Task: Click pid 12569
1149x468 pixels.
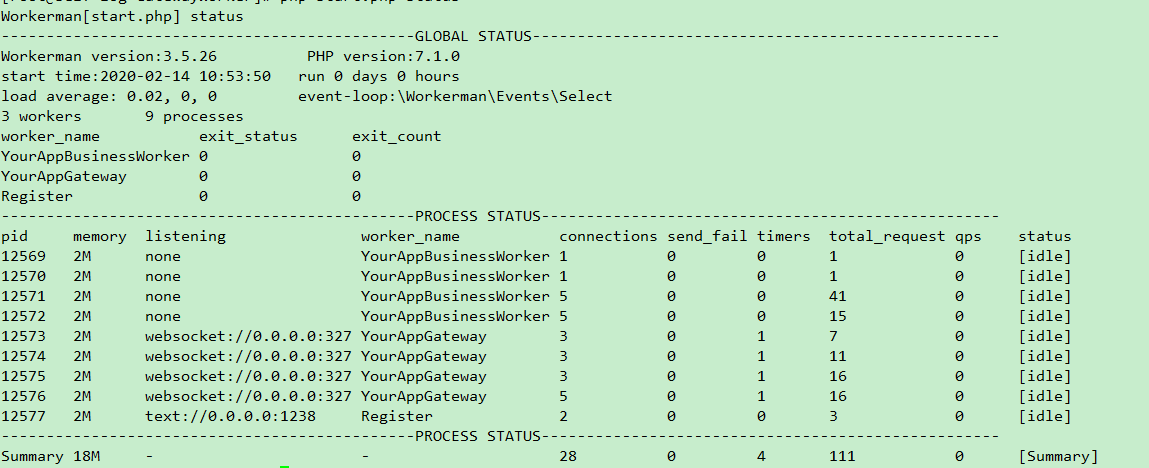Action: pos(23,256)
